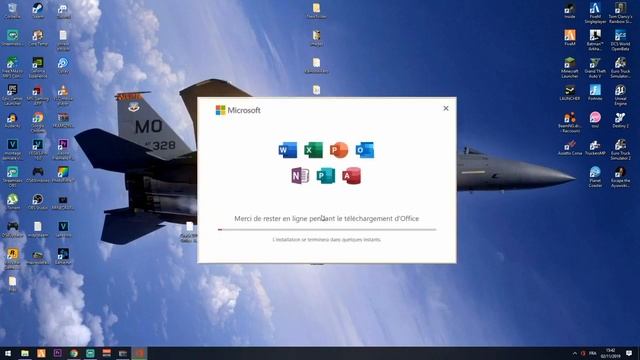The image size is (640, 360).
Task: Select the Epic Games Launcher desktop shortcut
Action: pos(12,95)
